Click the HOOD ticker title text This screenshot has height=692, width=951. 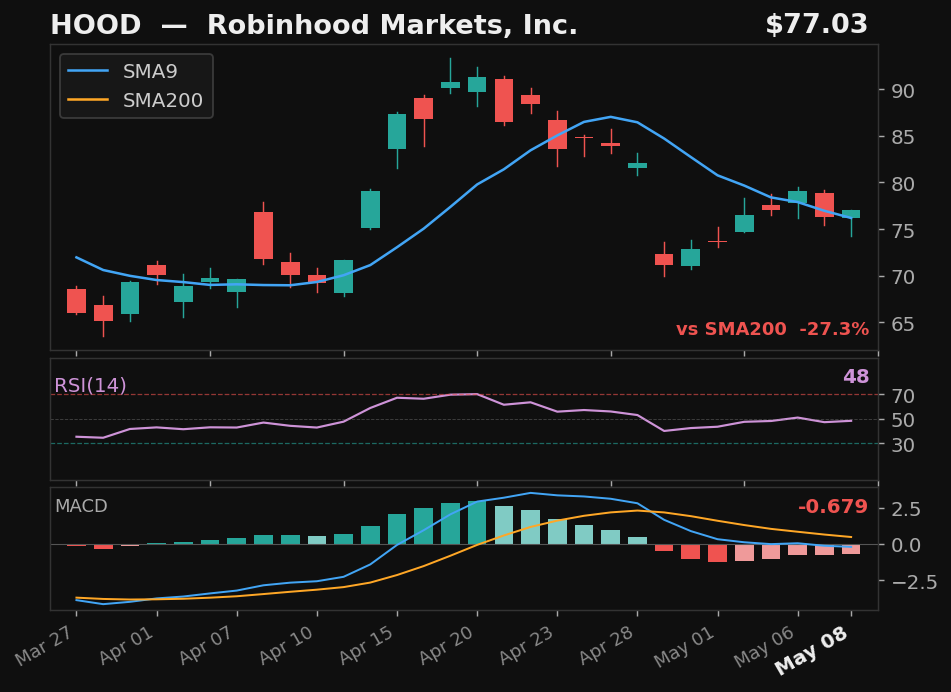96,25
